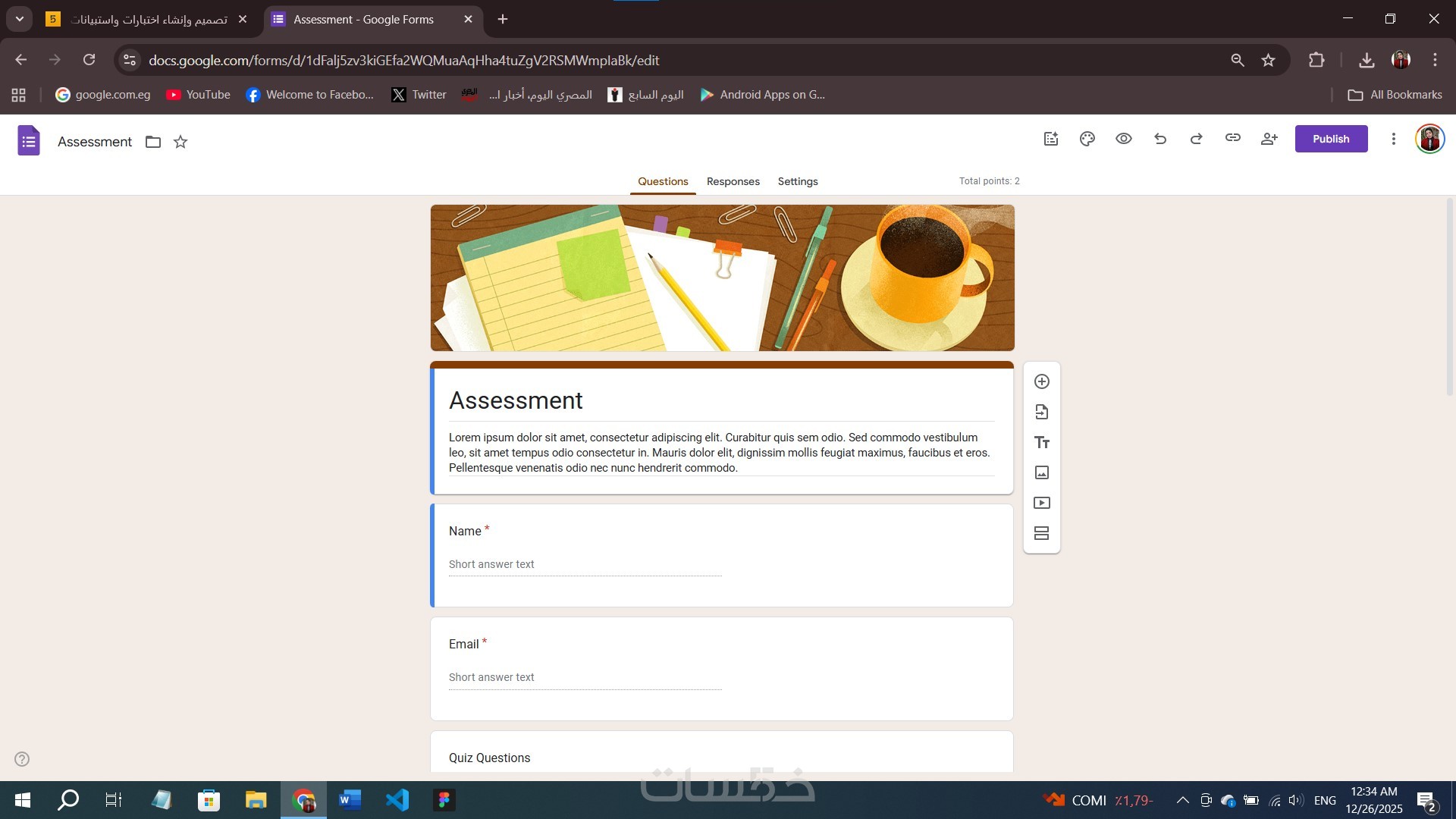Screen dimensions: 1456x819
Task: Open the form's three-dot More menu
Action: pos(1393,139)
